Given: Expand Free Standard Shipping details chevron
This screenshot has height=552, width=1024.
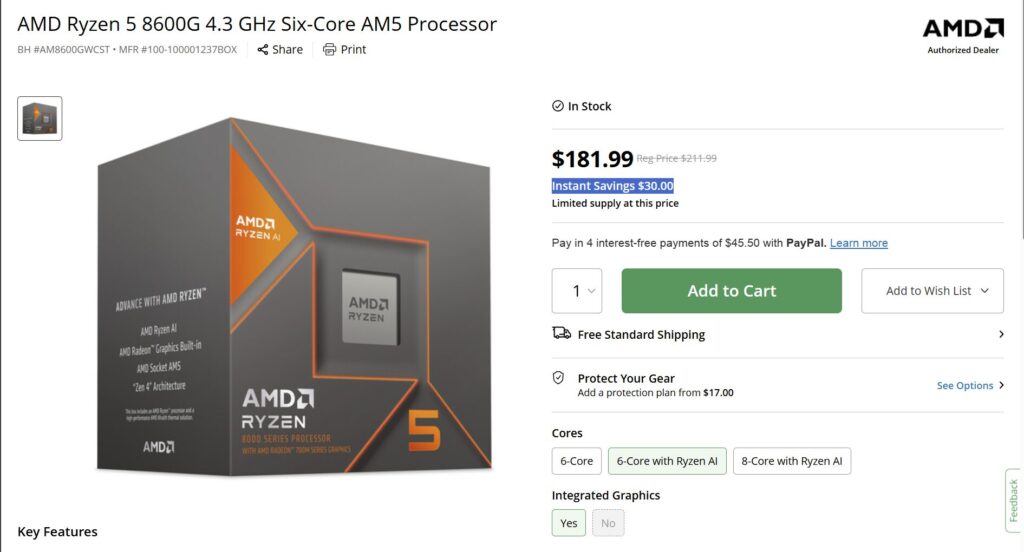Looking at the screenshot, I should (1001, 334).
